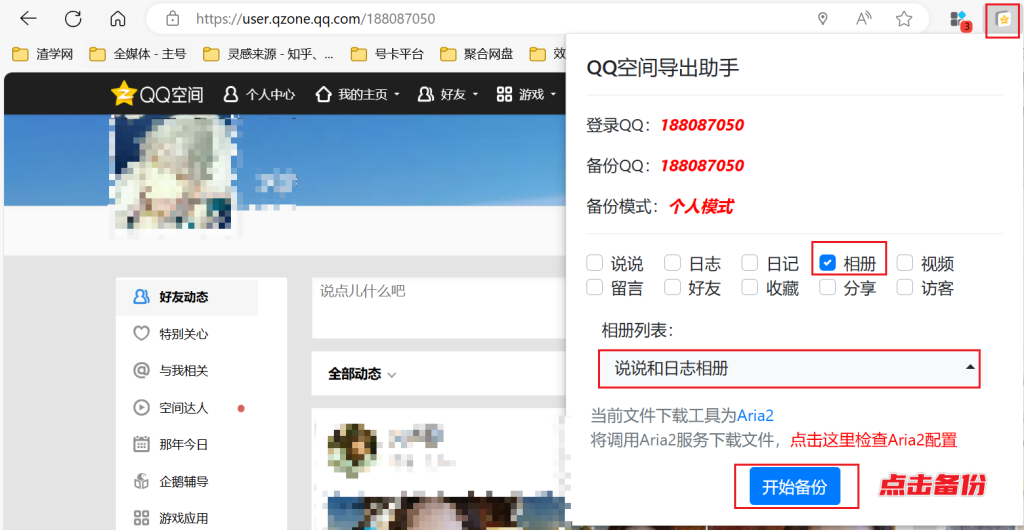Open the 相册列表 dropdown 说说和日志相册
The height and width of the screenshot is (530, 1024).
790,368
